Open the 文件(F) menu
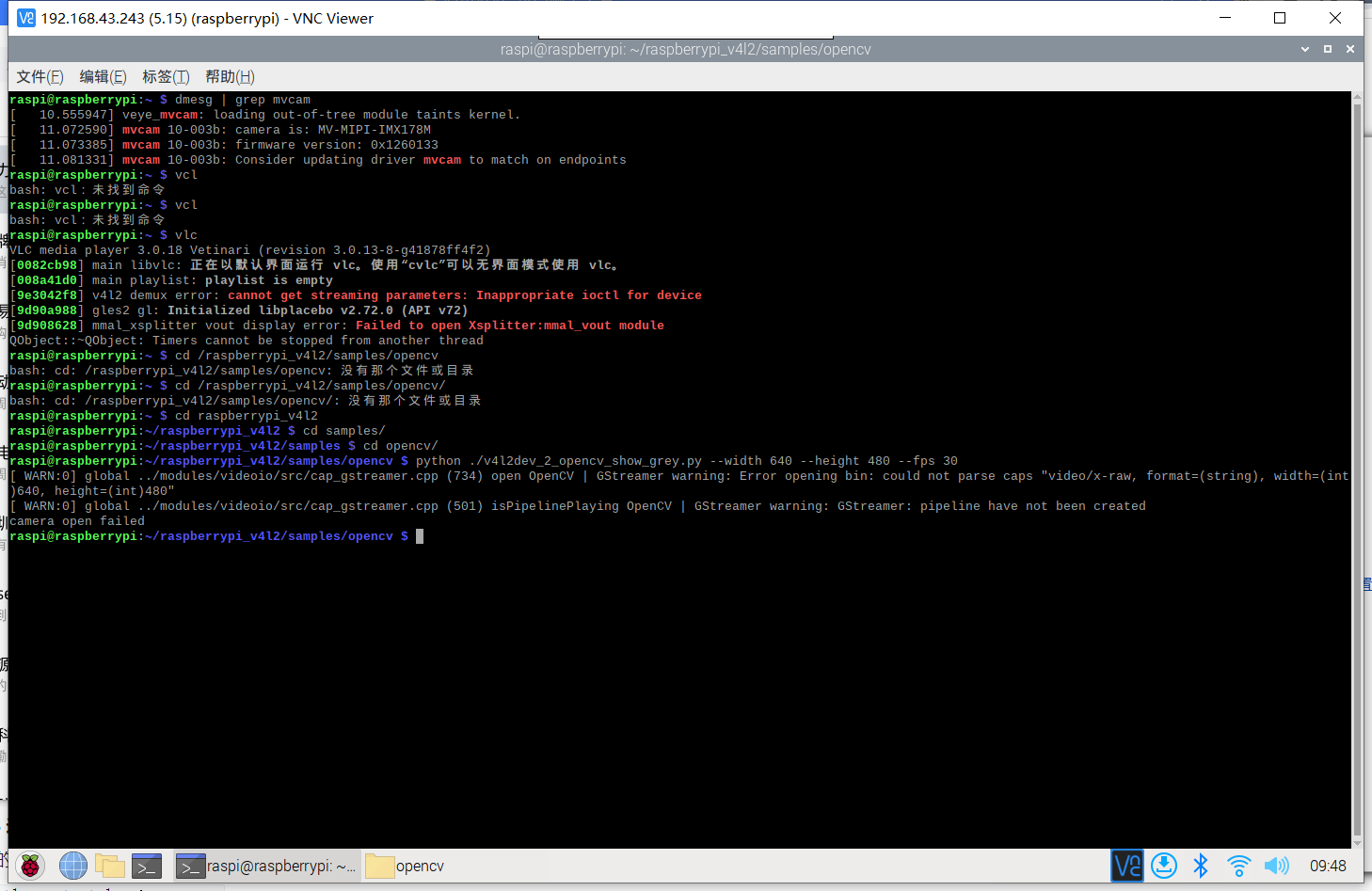Screen dimensions: 1372x891 pos(40,77)
